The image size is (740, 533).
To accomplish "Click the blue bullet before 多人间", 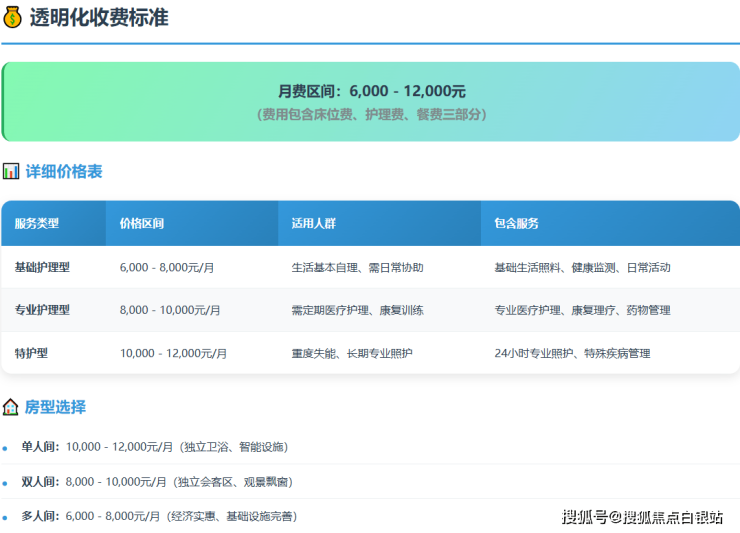I will 5,518.
